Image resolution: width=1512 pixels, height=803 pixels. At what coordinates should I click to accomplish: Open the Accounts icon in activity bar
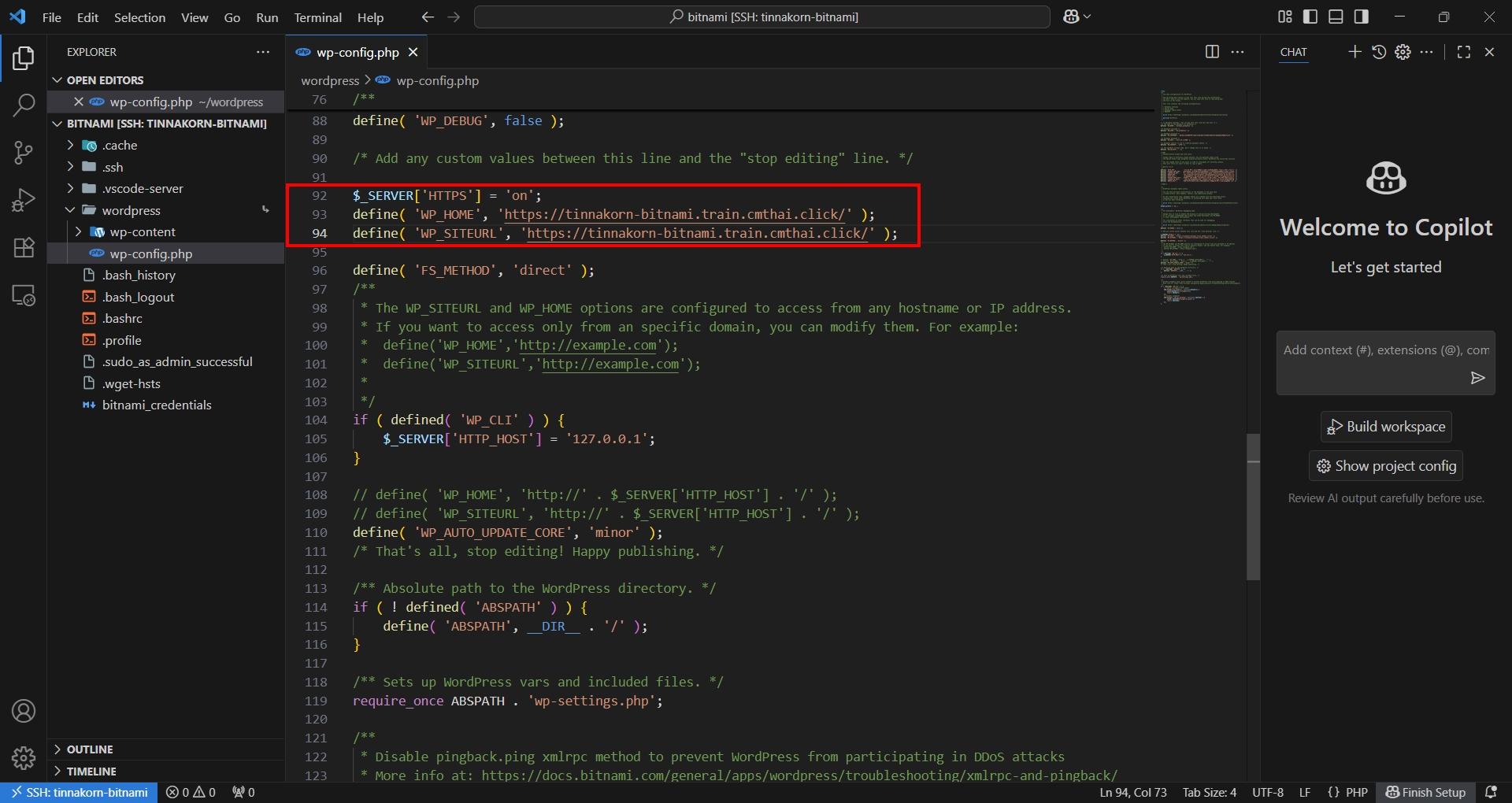click(24, 711)
